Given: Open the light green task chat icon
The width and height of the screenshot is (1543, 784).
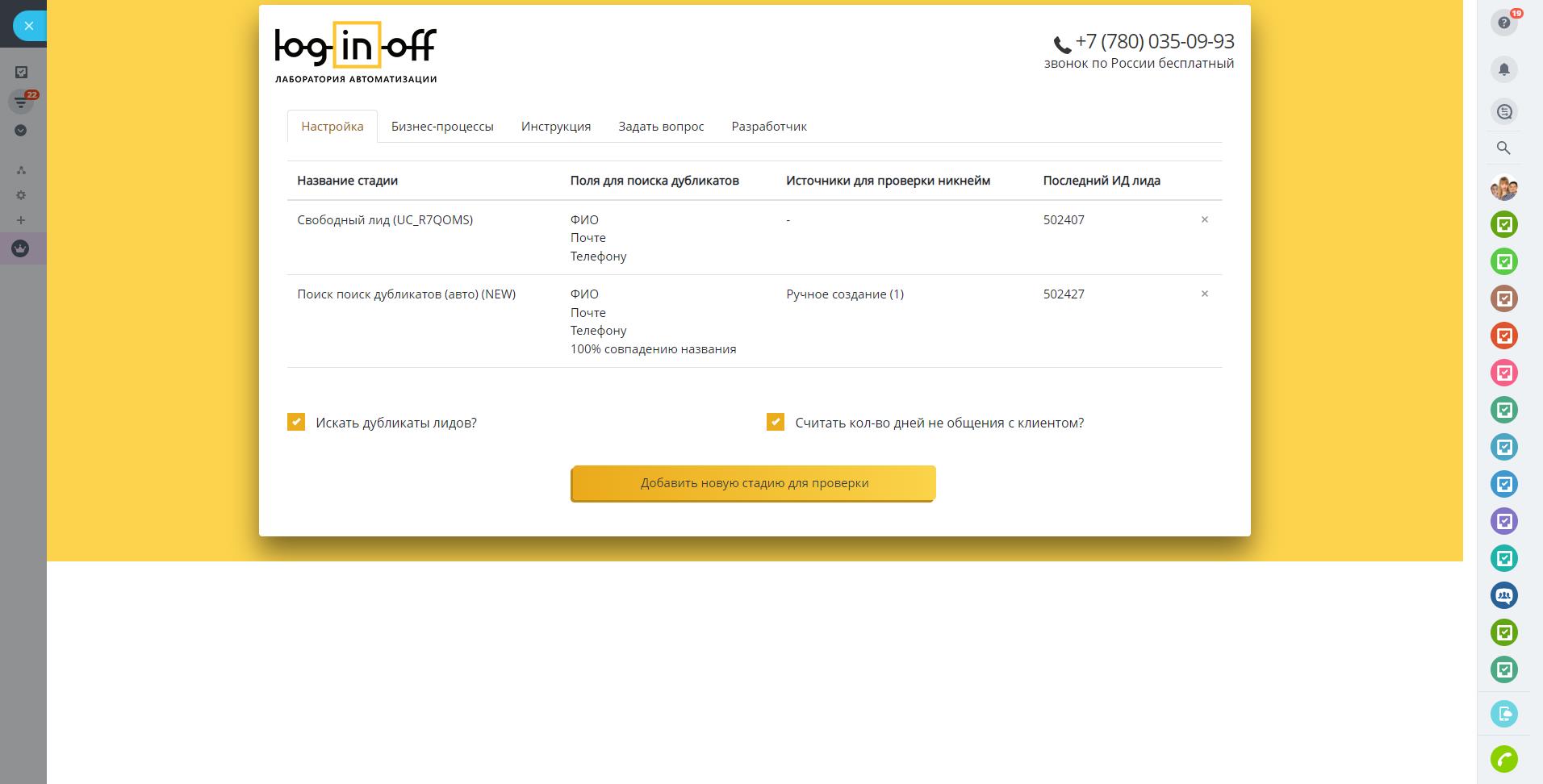Looking at the screenshot, I should point(1504,261).
